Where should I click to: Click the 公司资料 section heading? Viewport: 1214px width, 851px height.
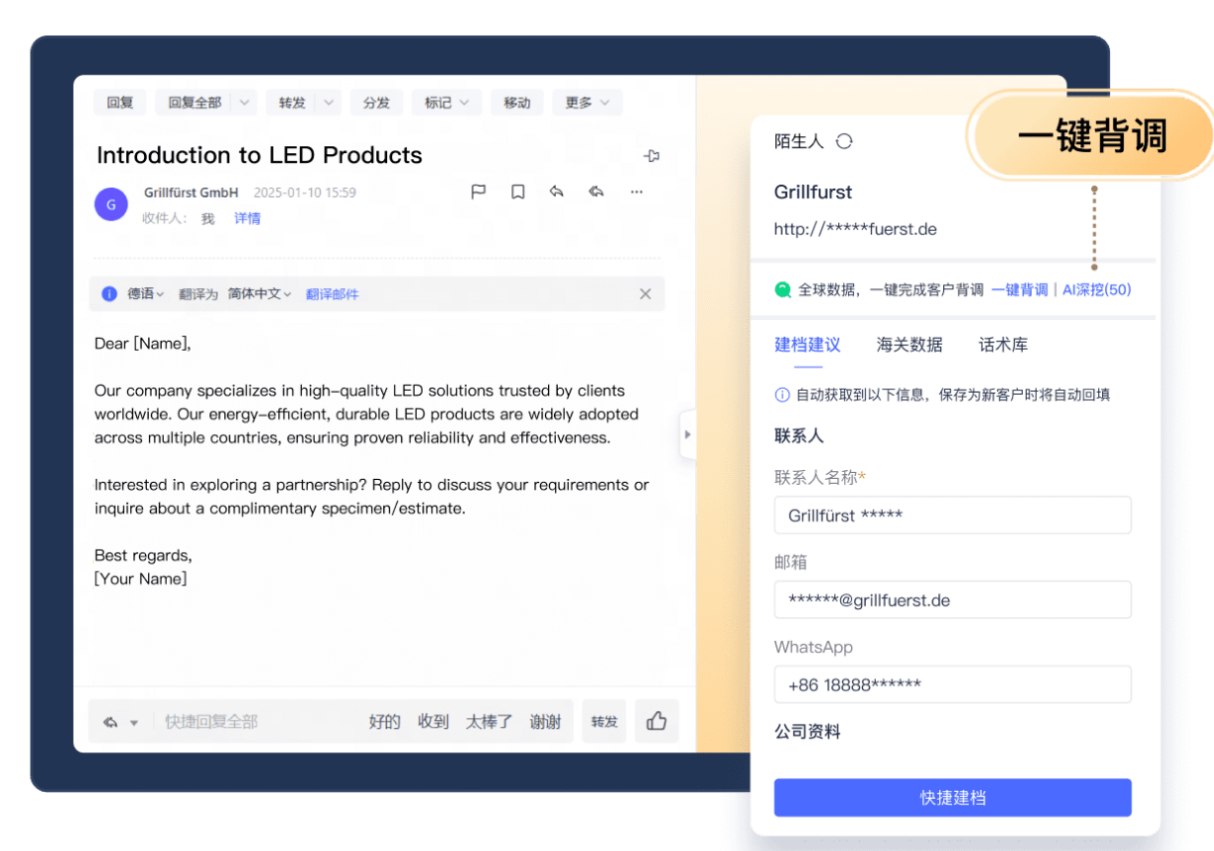tap(807, 732)
